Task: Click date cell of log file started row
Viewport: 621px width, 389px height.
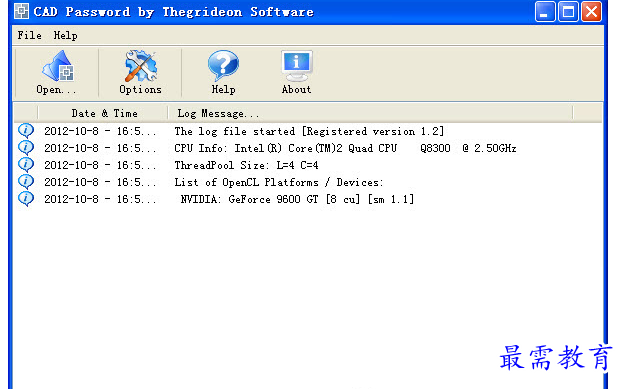Action: (x=100, y=131)
